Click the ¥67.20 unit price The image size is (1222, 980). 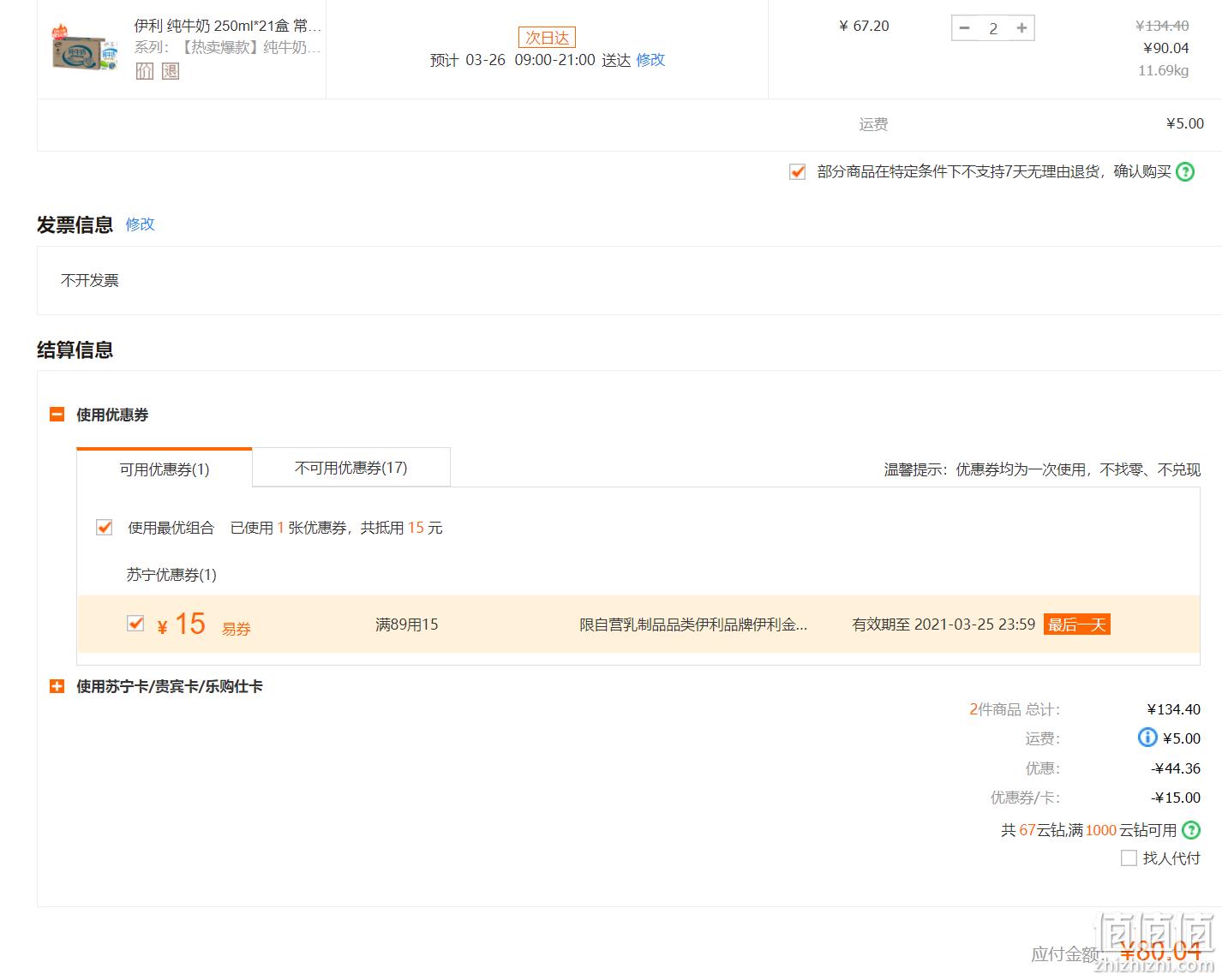[864, 27]
